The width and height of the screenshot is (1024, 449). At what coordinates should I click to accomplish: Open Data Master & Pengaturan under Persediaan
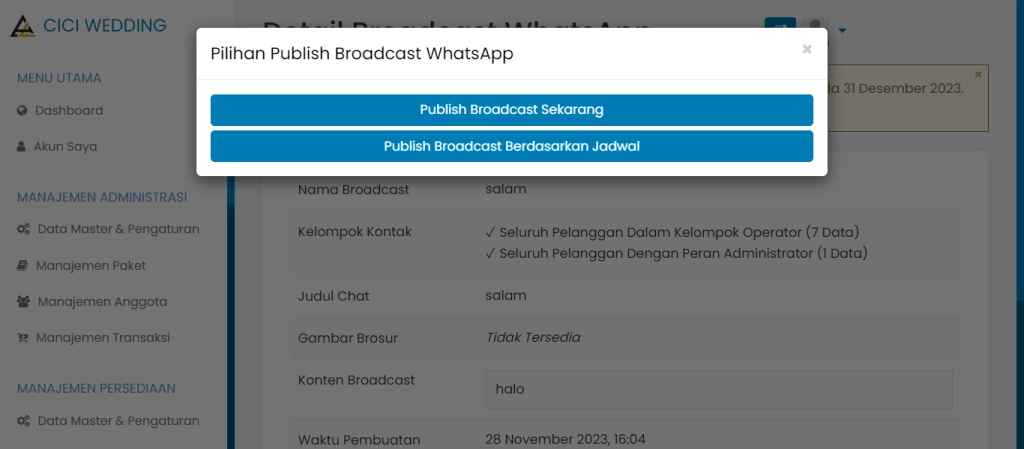pyautogui.click(x=118, y=420)
